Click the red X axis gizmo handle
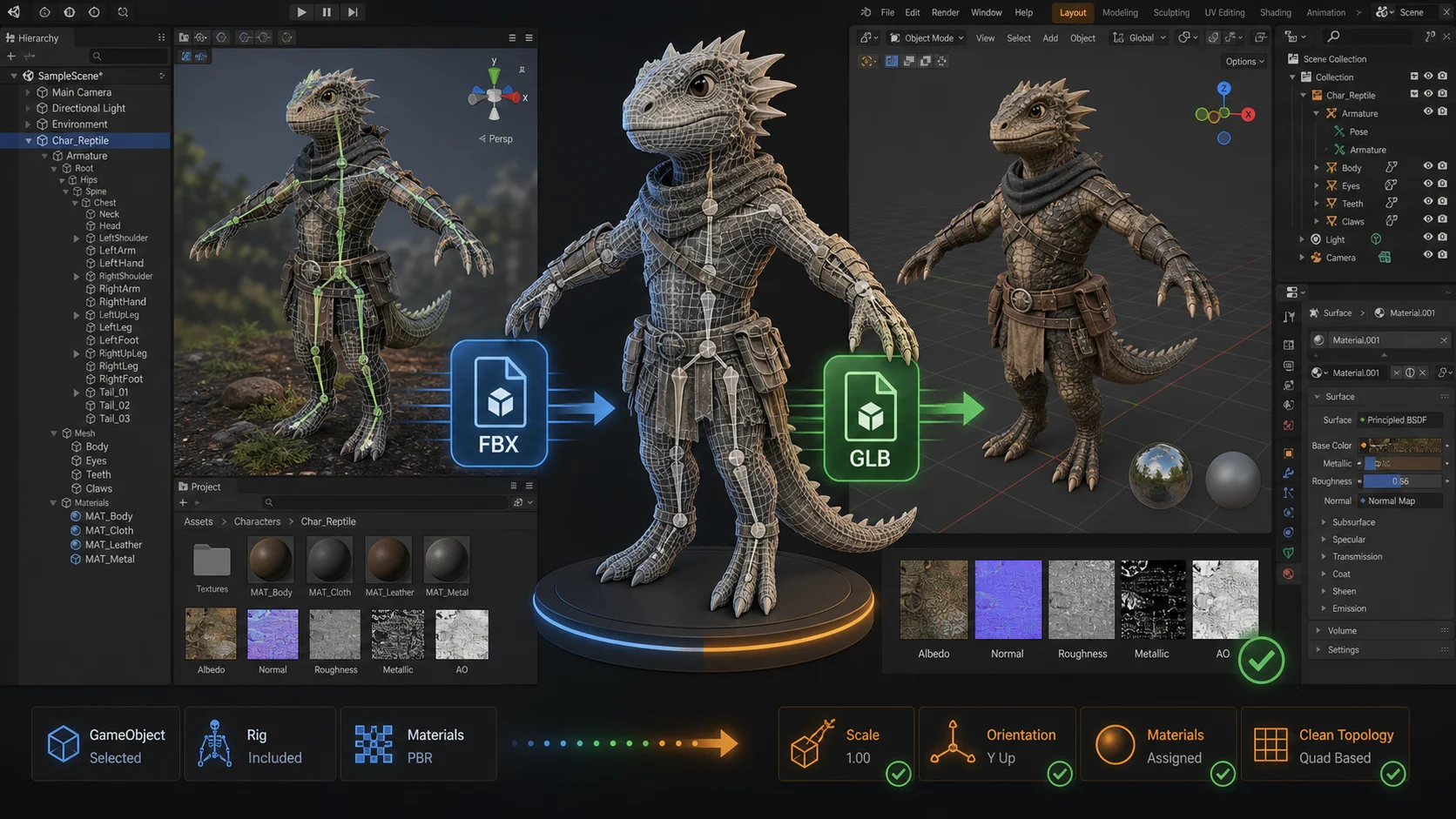Image resolution: width=1456 pixels, height=819 pixels. (x=1248, y=114)
